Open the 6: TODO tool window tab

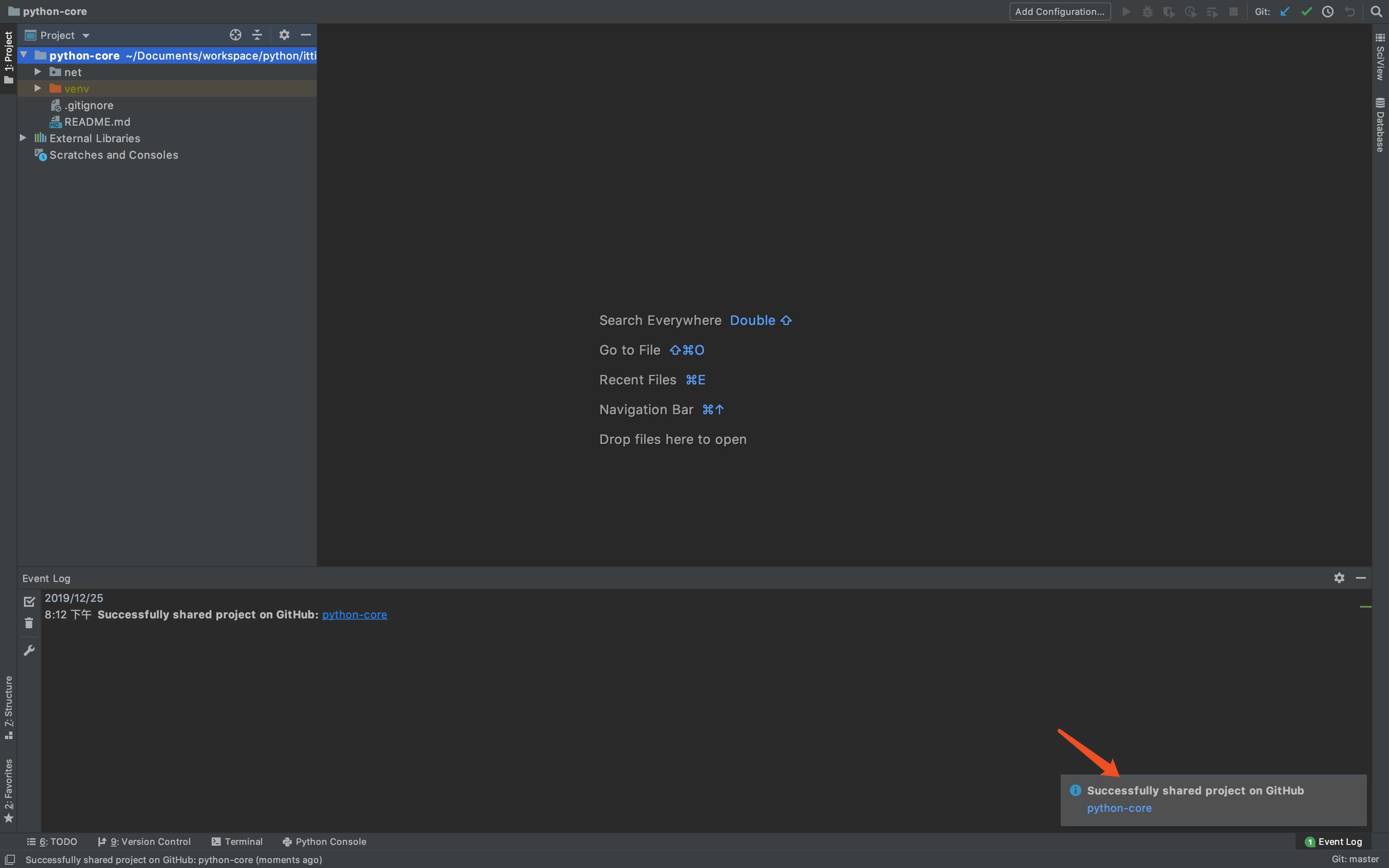pos(52,842)
